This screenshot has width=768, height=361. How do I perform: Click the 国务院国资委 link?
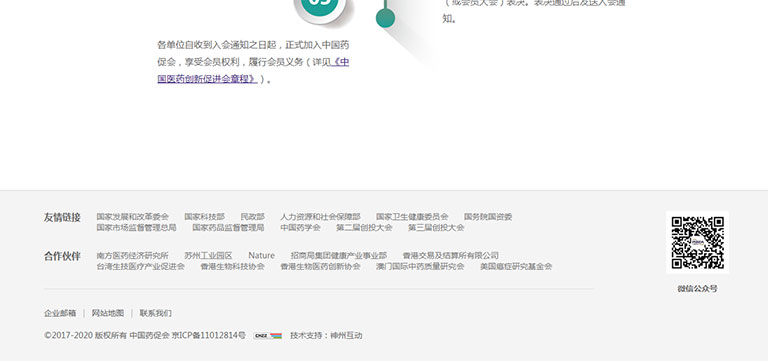click(488, 217)
